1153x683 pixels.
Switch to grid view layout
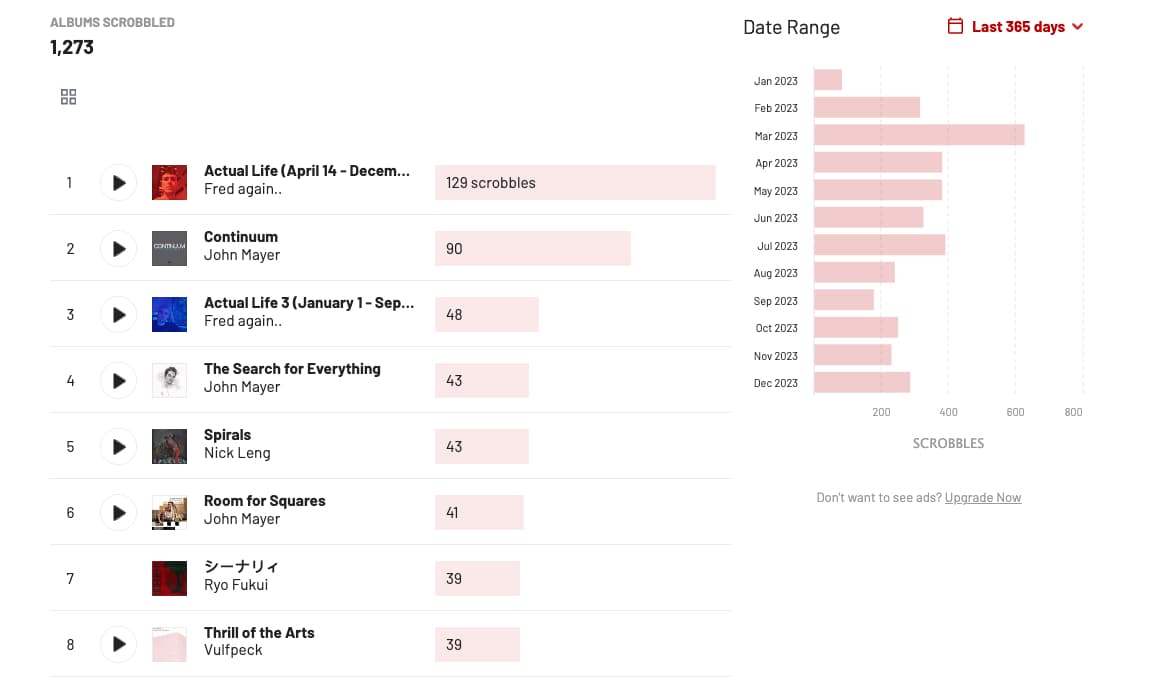68,96
